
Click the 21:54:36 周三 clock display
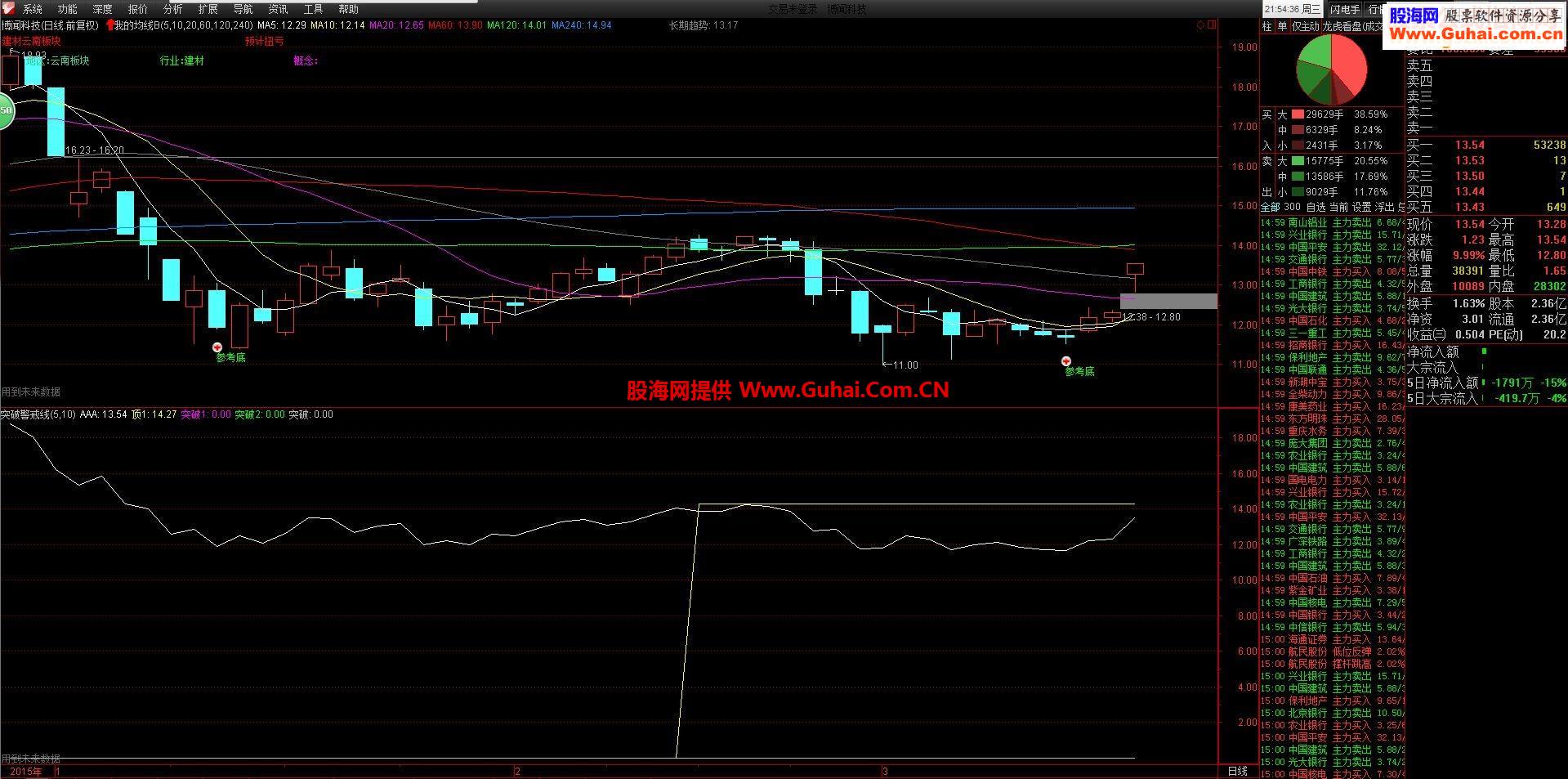pos(1293,9)
